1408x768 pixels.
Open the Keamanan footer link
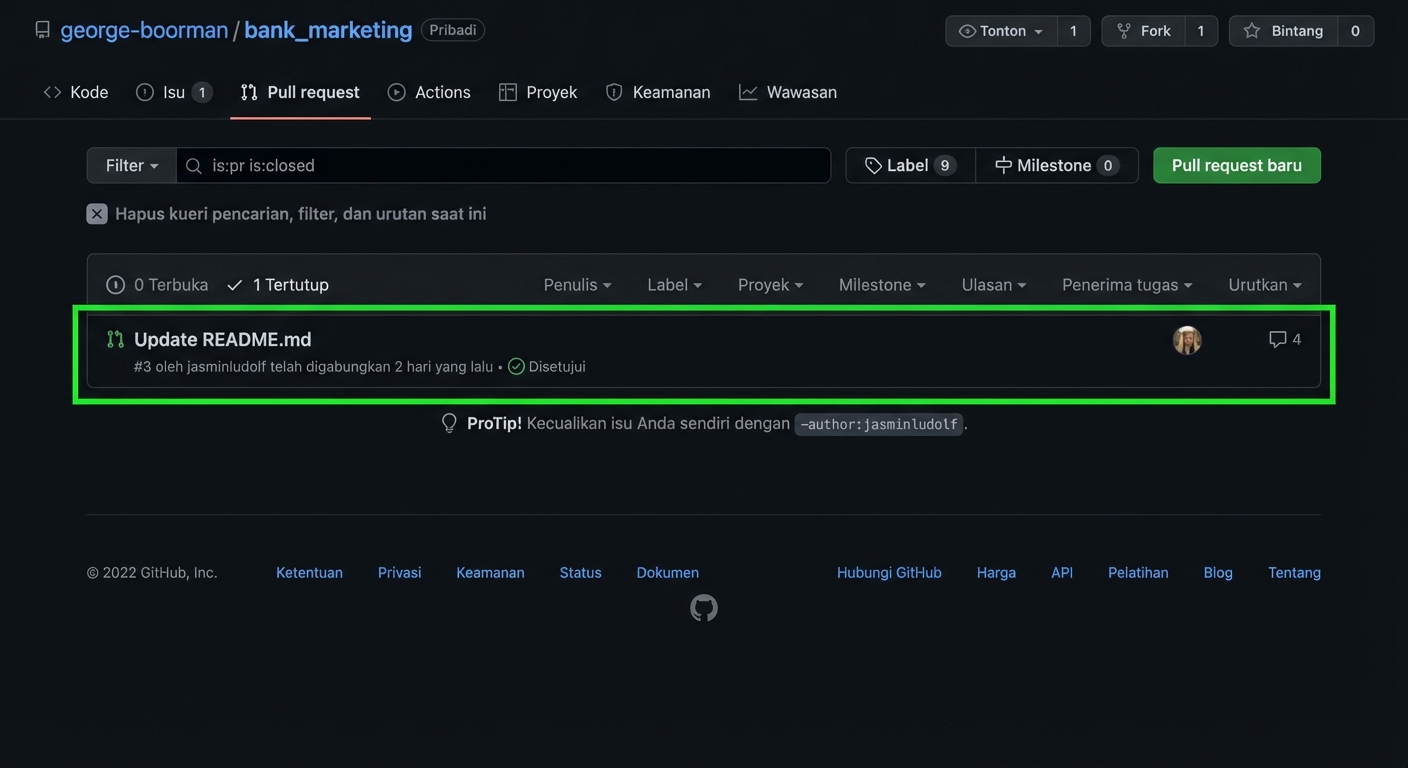coord(490,573)
